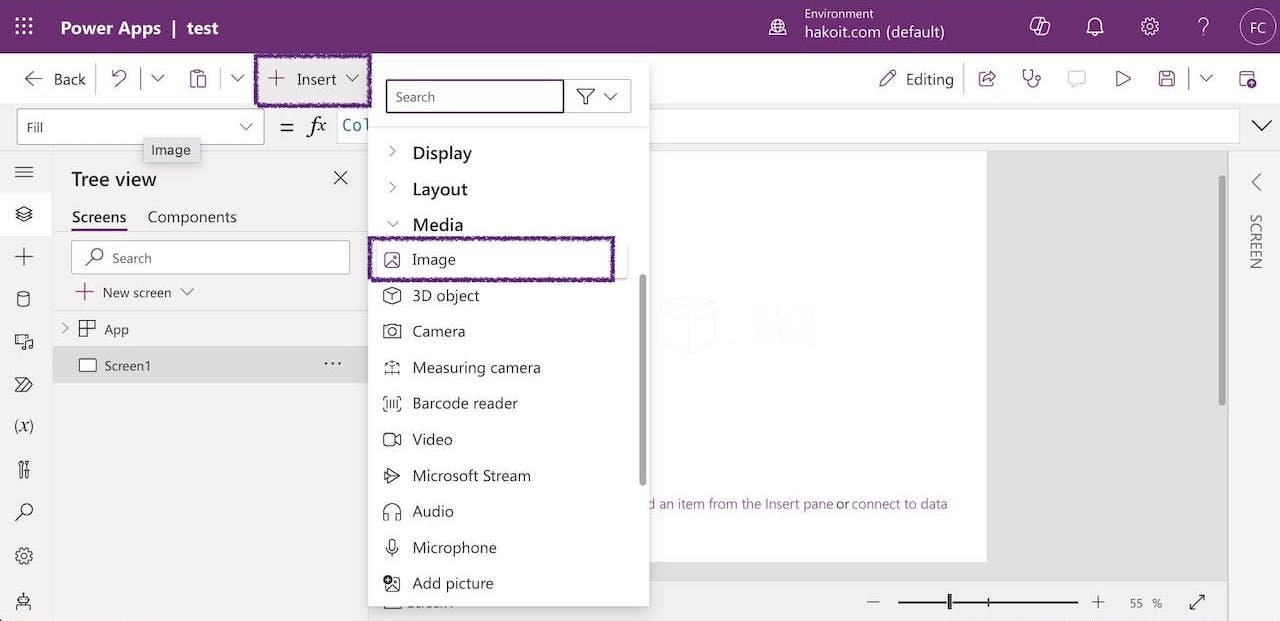The image size is (1280, 621).
Task: Fit canvas to window icon
Action: [x=1197, y=602]
